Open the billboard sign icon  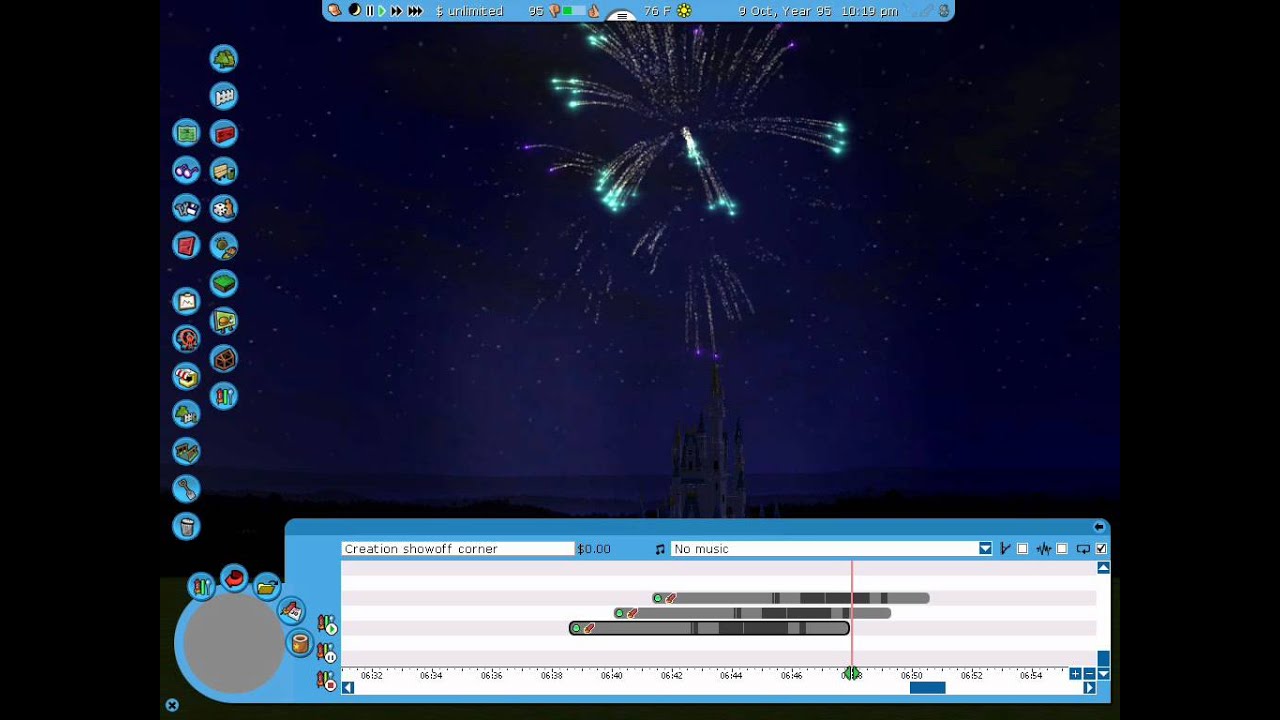click(224, 321)
